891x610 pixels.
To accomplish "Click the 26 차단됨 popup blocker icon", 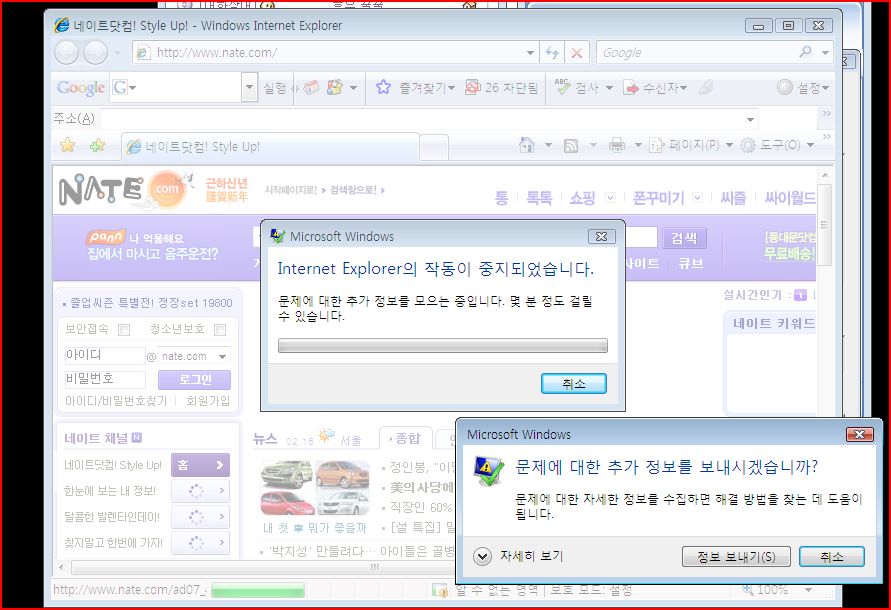I will pyautogui.click(x=472, y=87).
